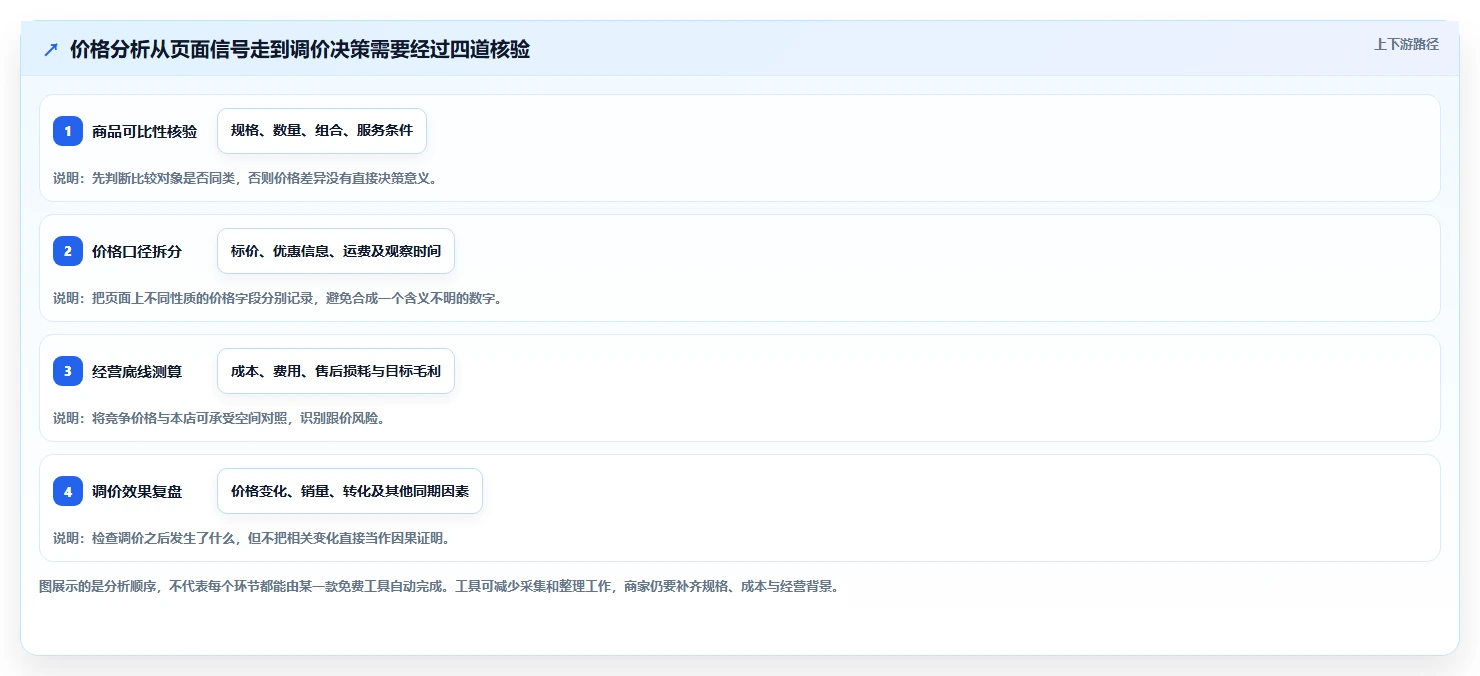Click the 价格变化、销量、转化及其他同期因素 chip

click(350, 491)
